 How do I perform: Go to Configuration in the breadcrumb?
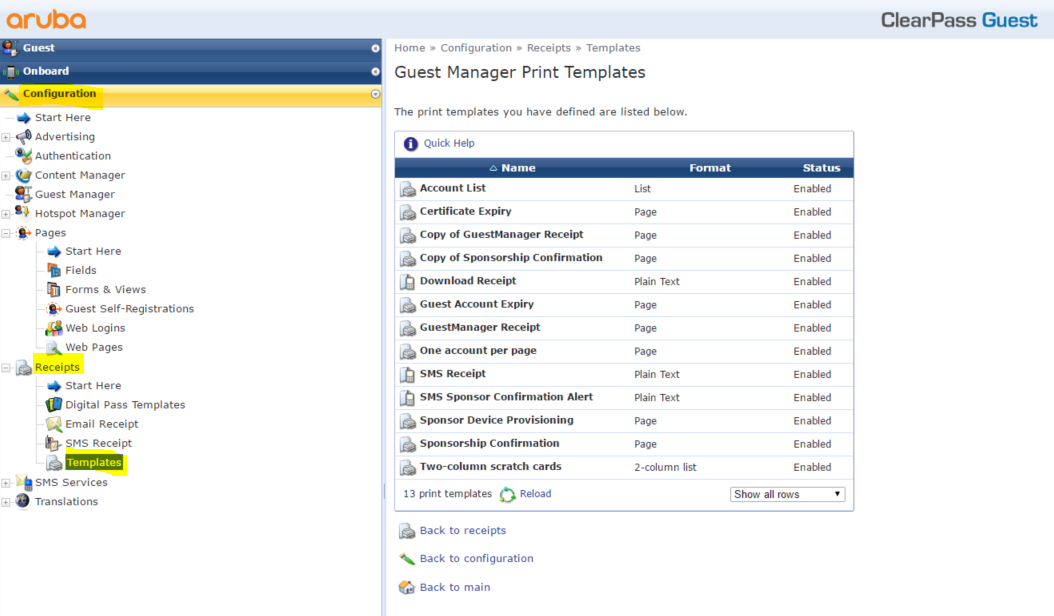476,48
